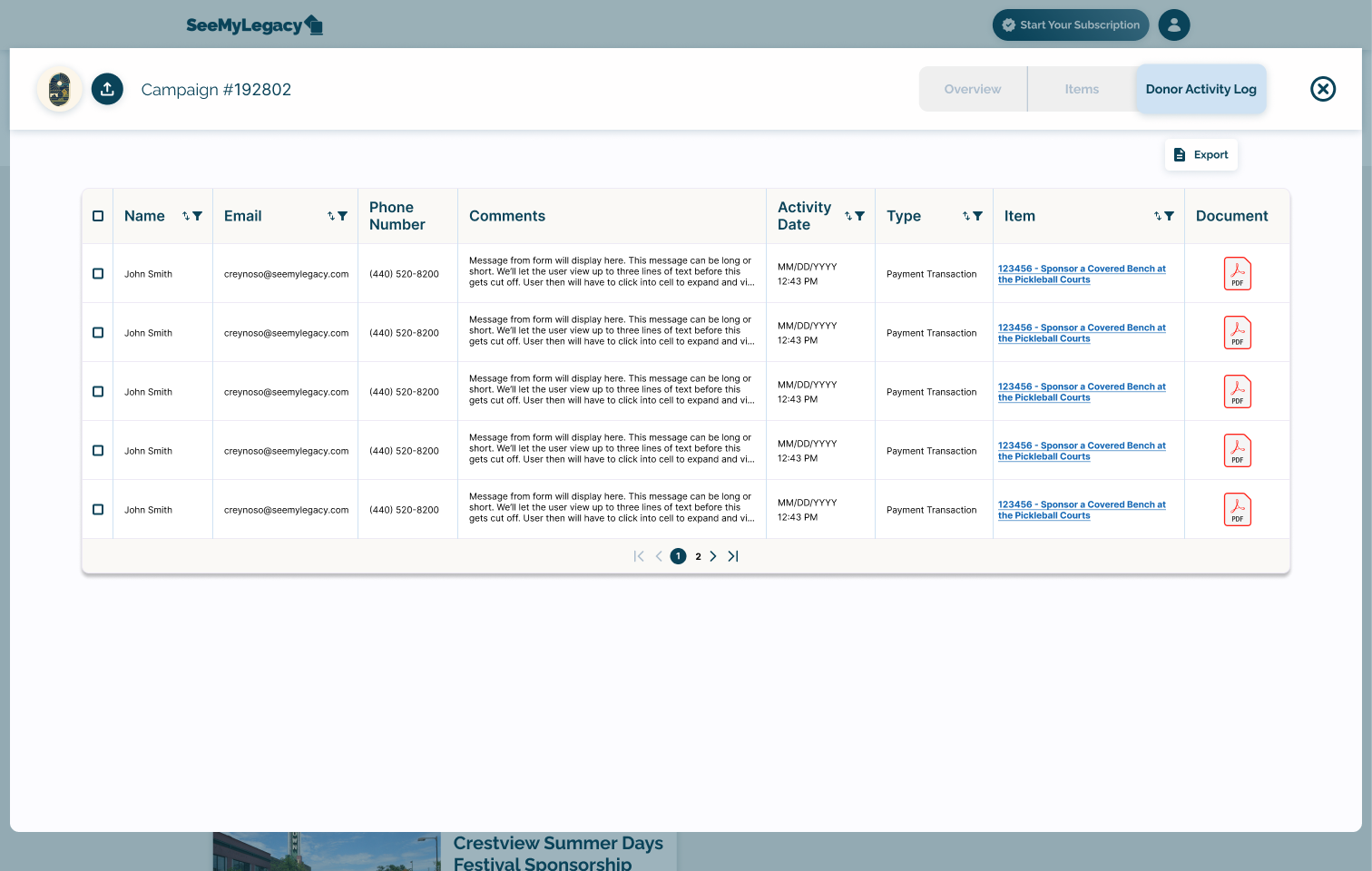Open the user profile icon
The height and width of the screenshot is (871, 1372).
pos(1173,25)
